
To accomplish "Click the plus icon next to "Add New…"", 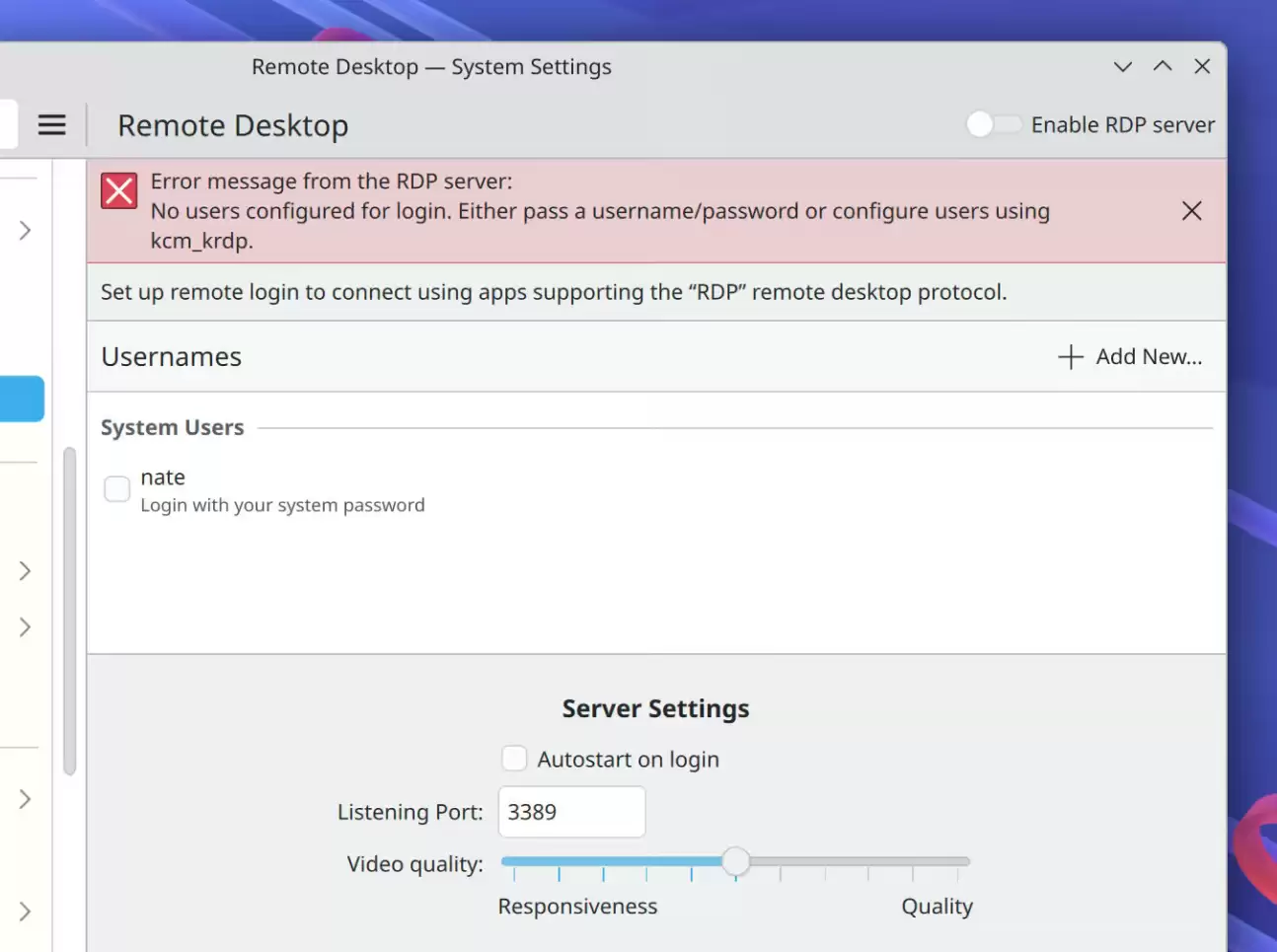I will (1069, 356).
